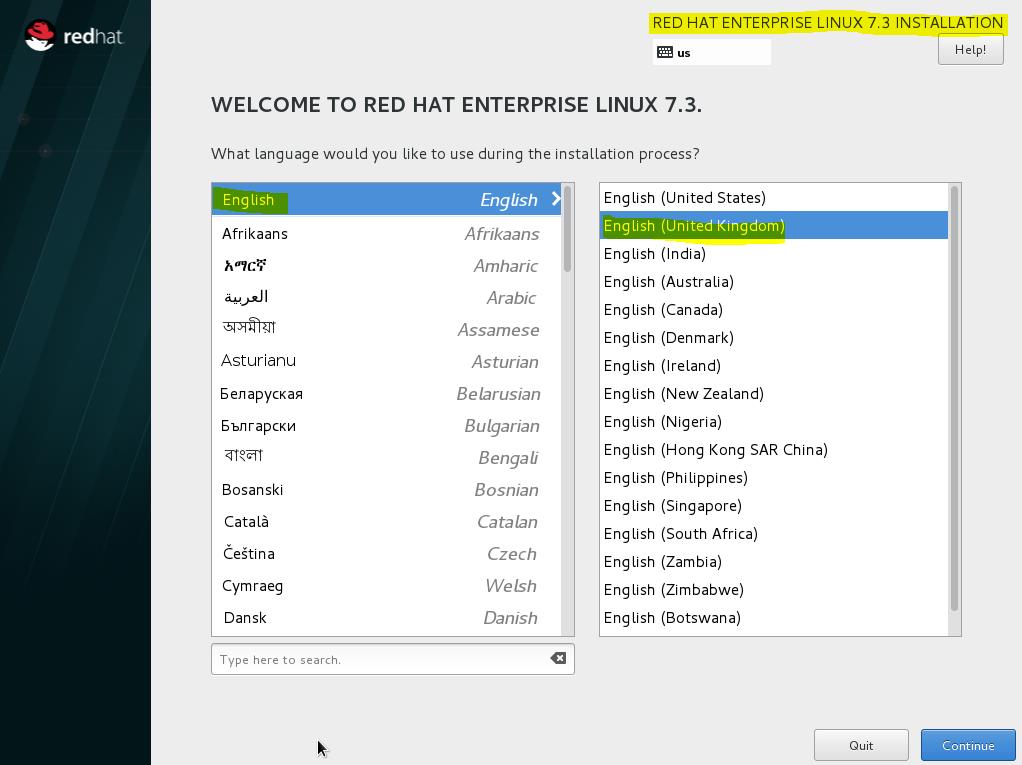The height and width of the screenshot is (765, 1022).
Task: Quit the installer
Action: (860, 745)
